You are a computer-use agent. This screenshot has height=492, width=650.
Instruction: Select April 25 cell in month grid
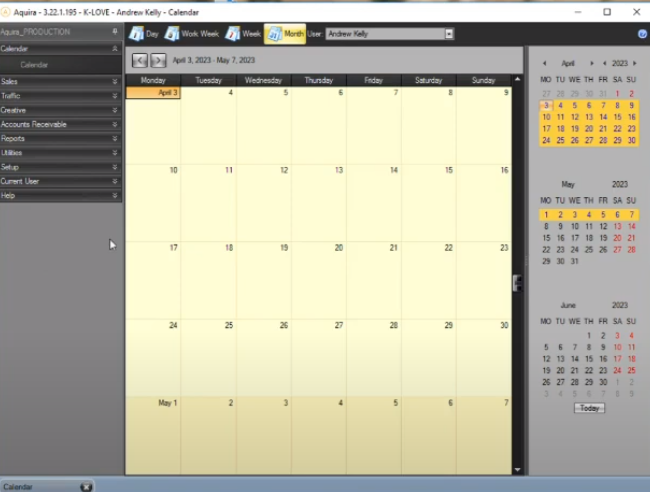pyautogui.click(x=209, y=358)
